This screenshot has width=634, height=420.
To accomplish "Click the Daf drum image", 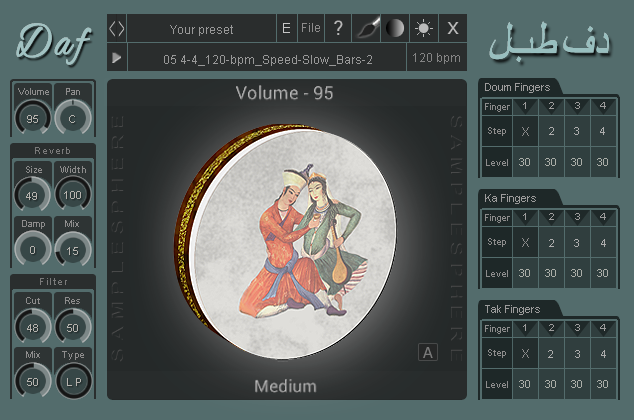I will click(x=286, y=242).
